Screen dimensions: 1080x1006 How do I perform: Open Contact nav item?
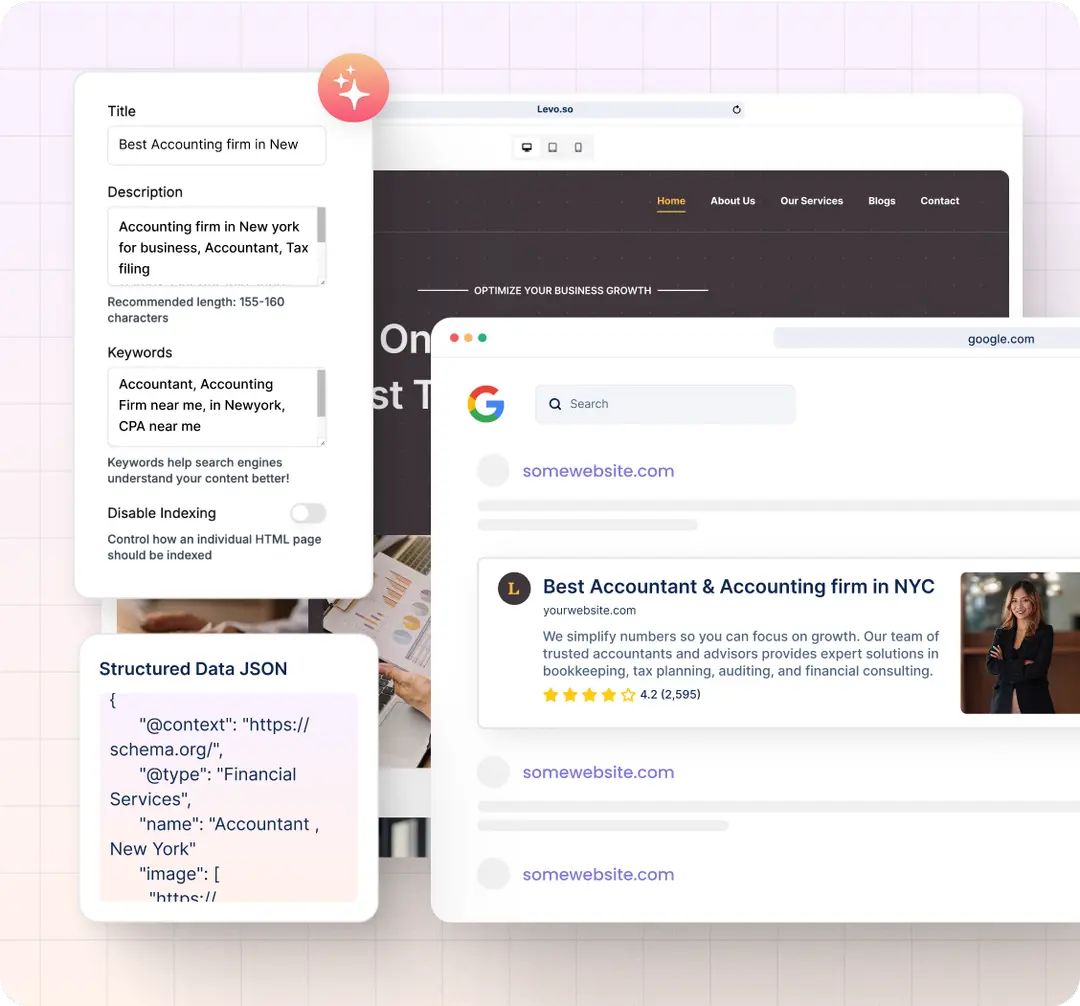[939, 201]
